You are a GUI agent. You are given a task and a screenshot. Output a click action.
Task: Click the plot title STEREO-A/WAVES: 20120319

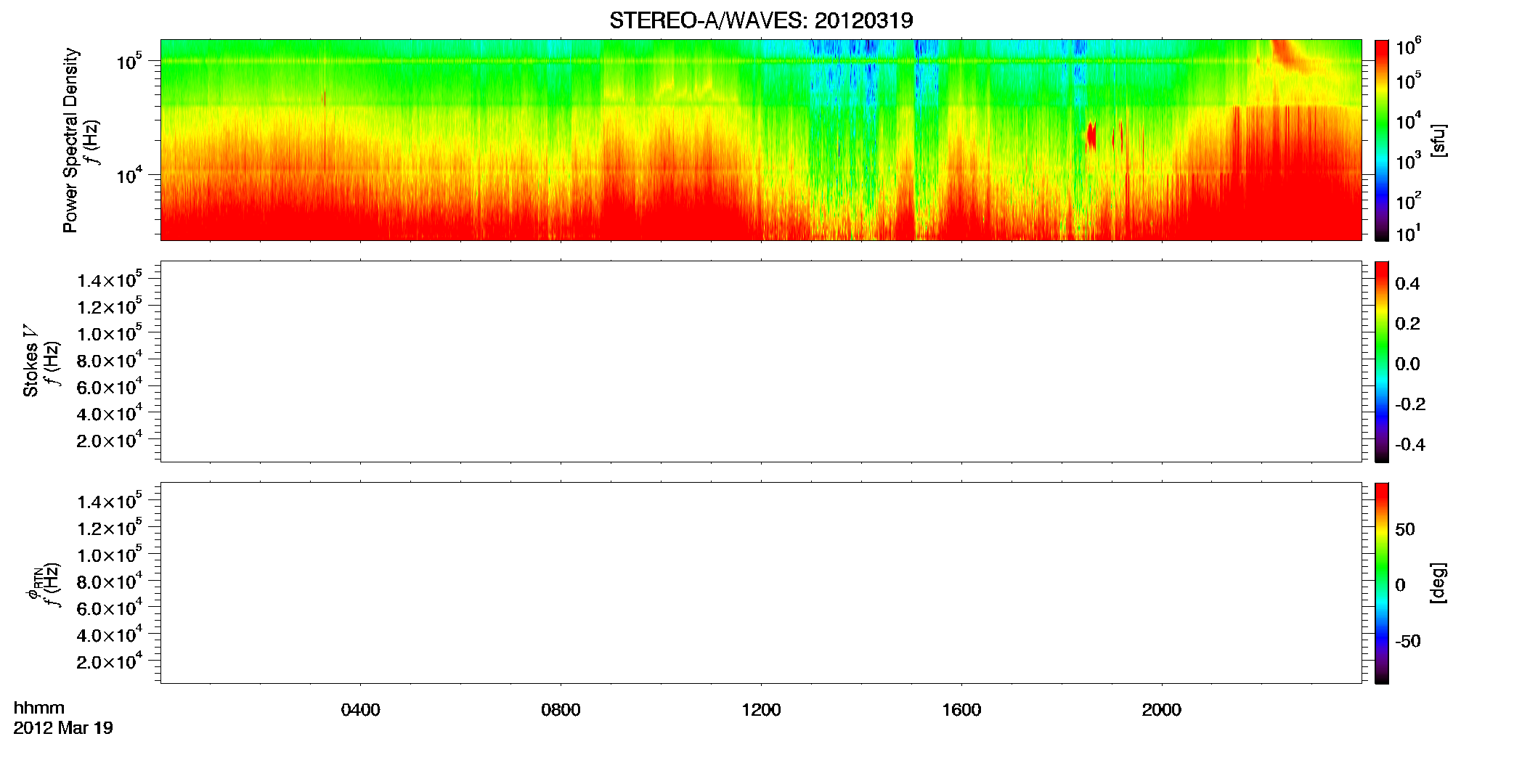[x=761, y=20]
